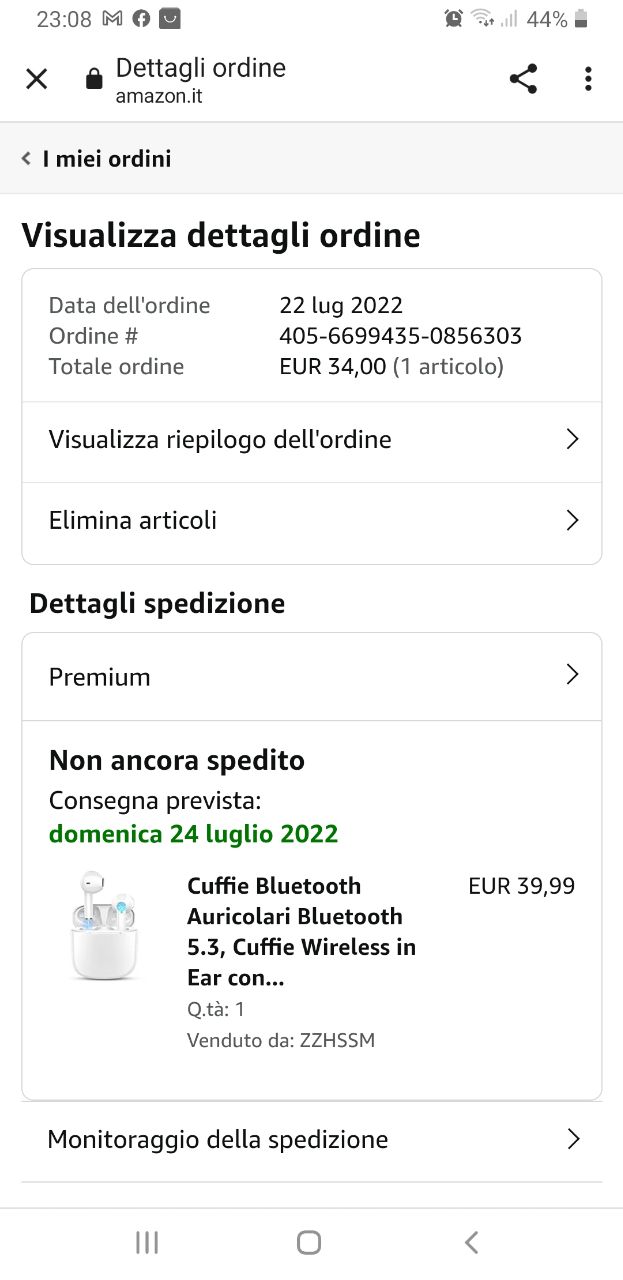The width and height of the screenshot is (623, 1280).
Task: Open the three-dot overflow menu
Action: pyautogui.click(x=588, y=79)
